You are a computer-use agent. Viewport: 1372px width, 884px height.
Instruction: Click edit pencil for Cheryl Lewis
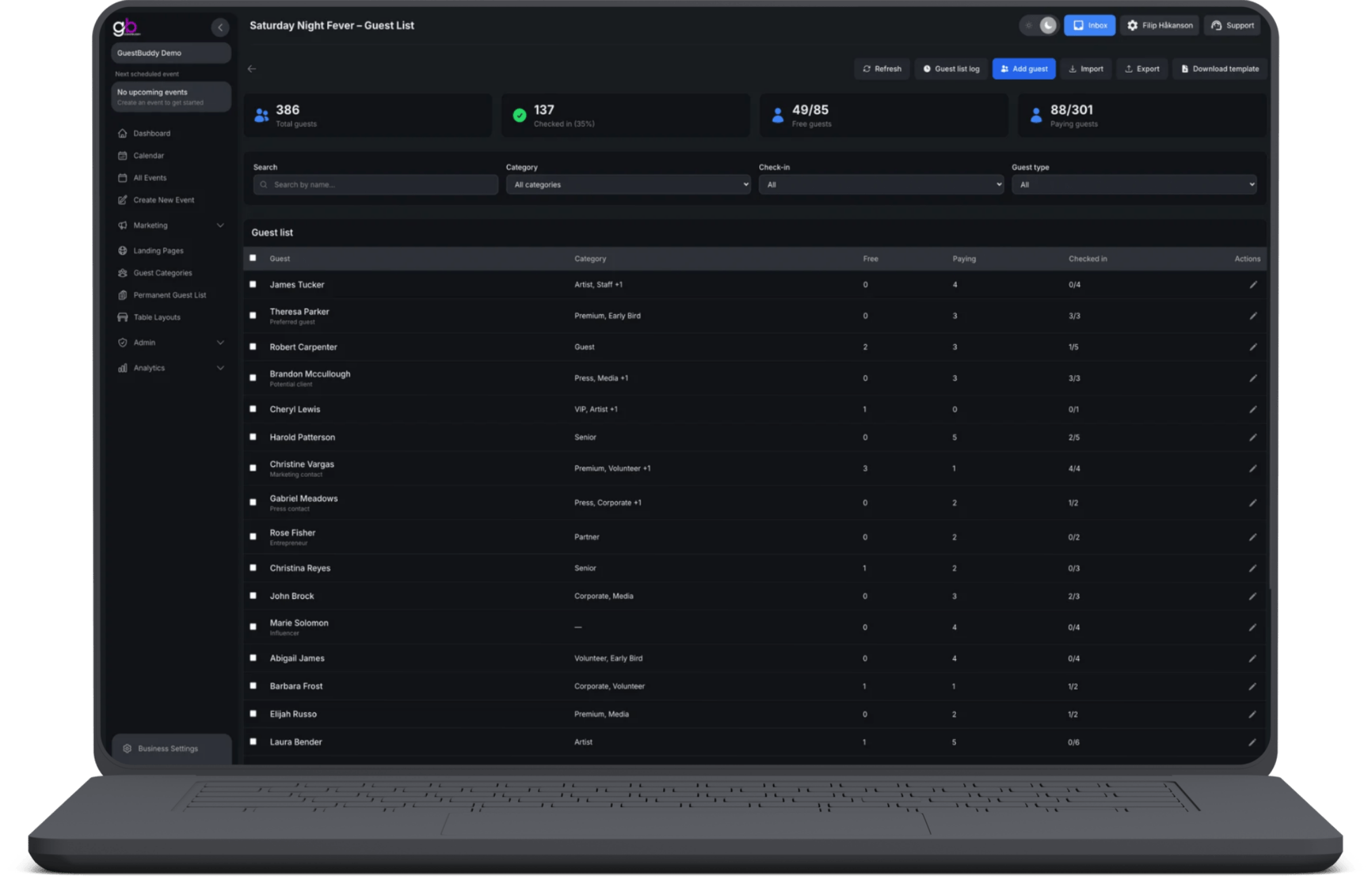coord(1253,410)
